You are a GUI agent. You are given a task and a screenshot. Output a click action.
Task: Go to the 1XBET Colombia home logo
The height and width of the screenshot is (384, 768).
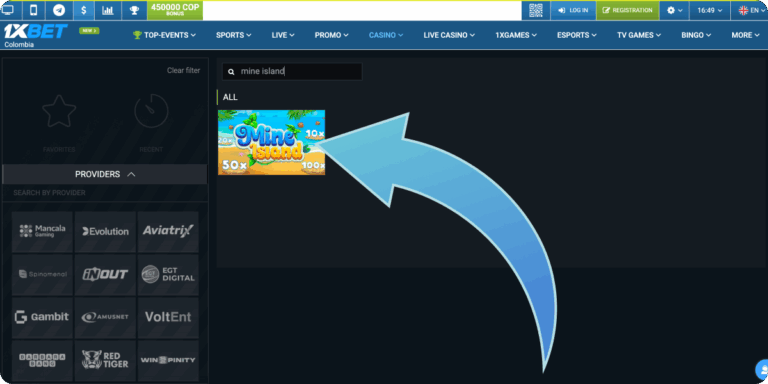[x=35, y=35]
